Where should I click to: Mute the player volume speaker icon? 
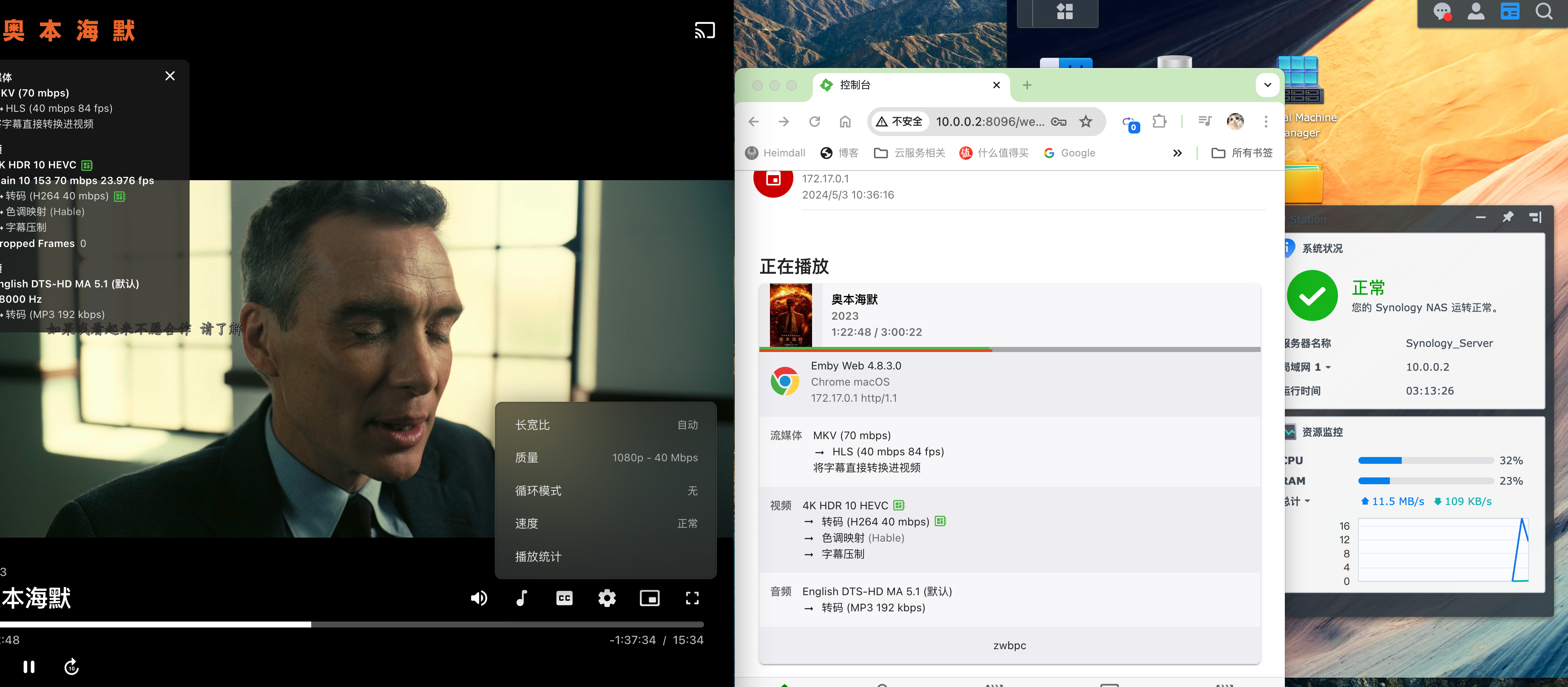pyautogui.click(x=479, y=598)
